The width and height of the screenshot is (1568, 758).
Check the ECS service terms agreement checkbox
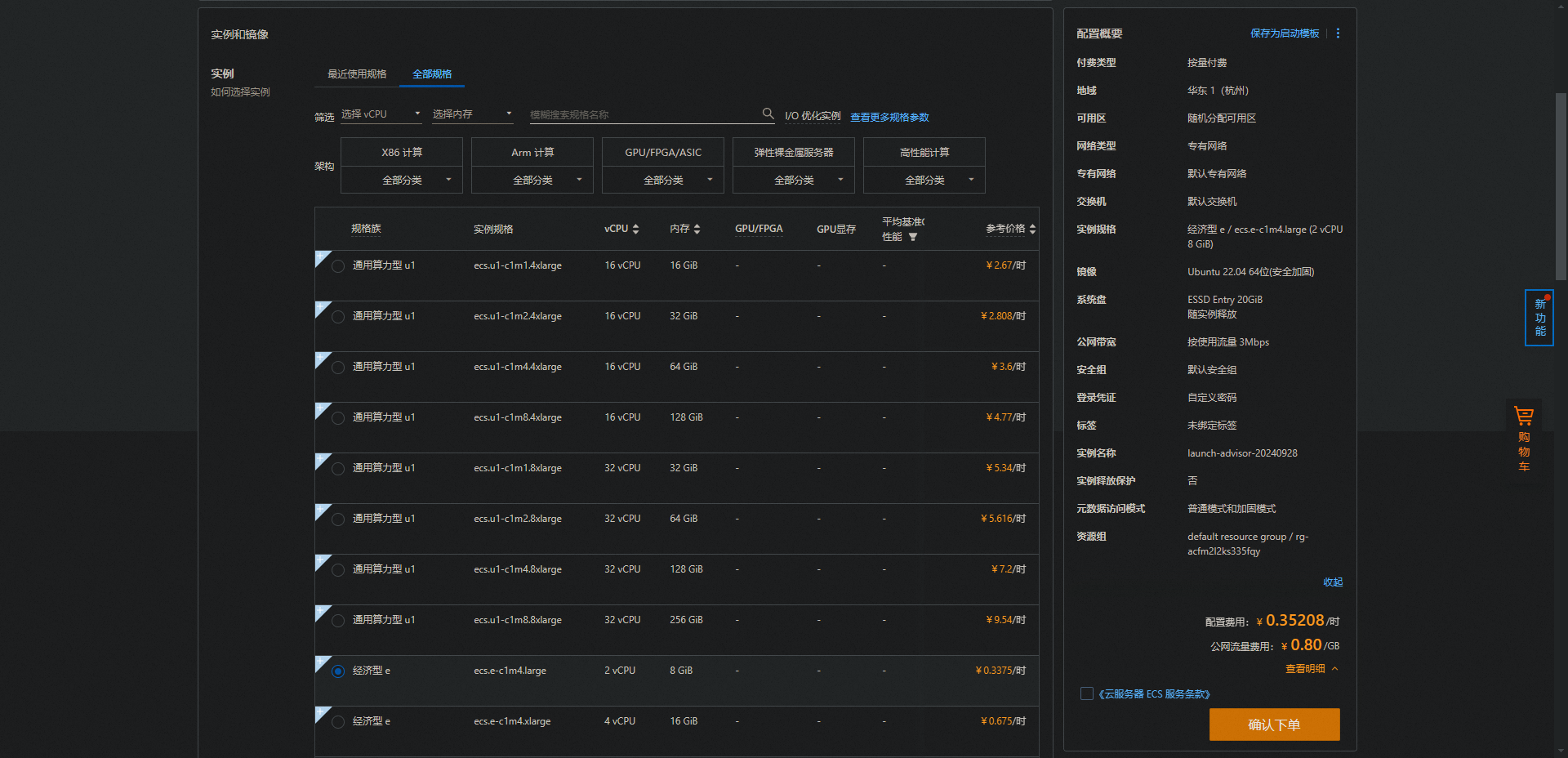[x=1087, y=693]
